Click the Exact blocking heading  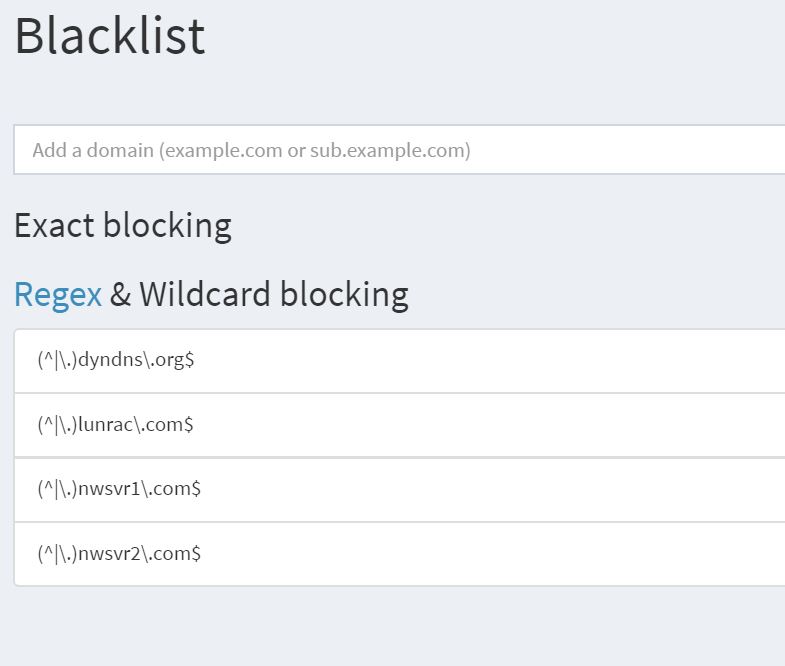point(123,226)
